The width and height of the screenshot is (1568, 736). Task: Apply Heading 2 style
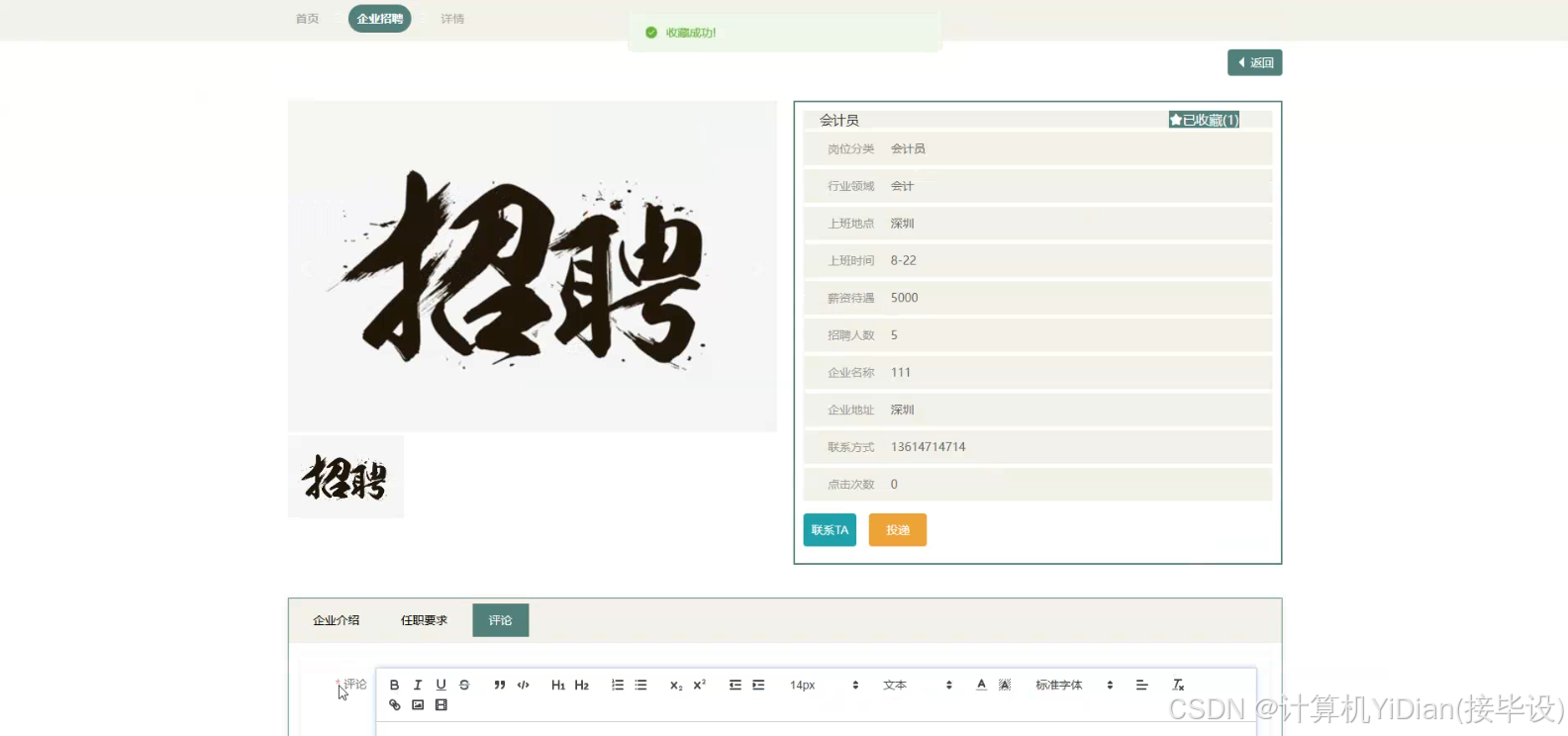tap(582, 685)
